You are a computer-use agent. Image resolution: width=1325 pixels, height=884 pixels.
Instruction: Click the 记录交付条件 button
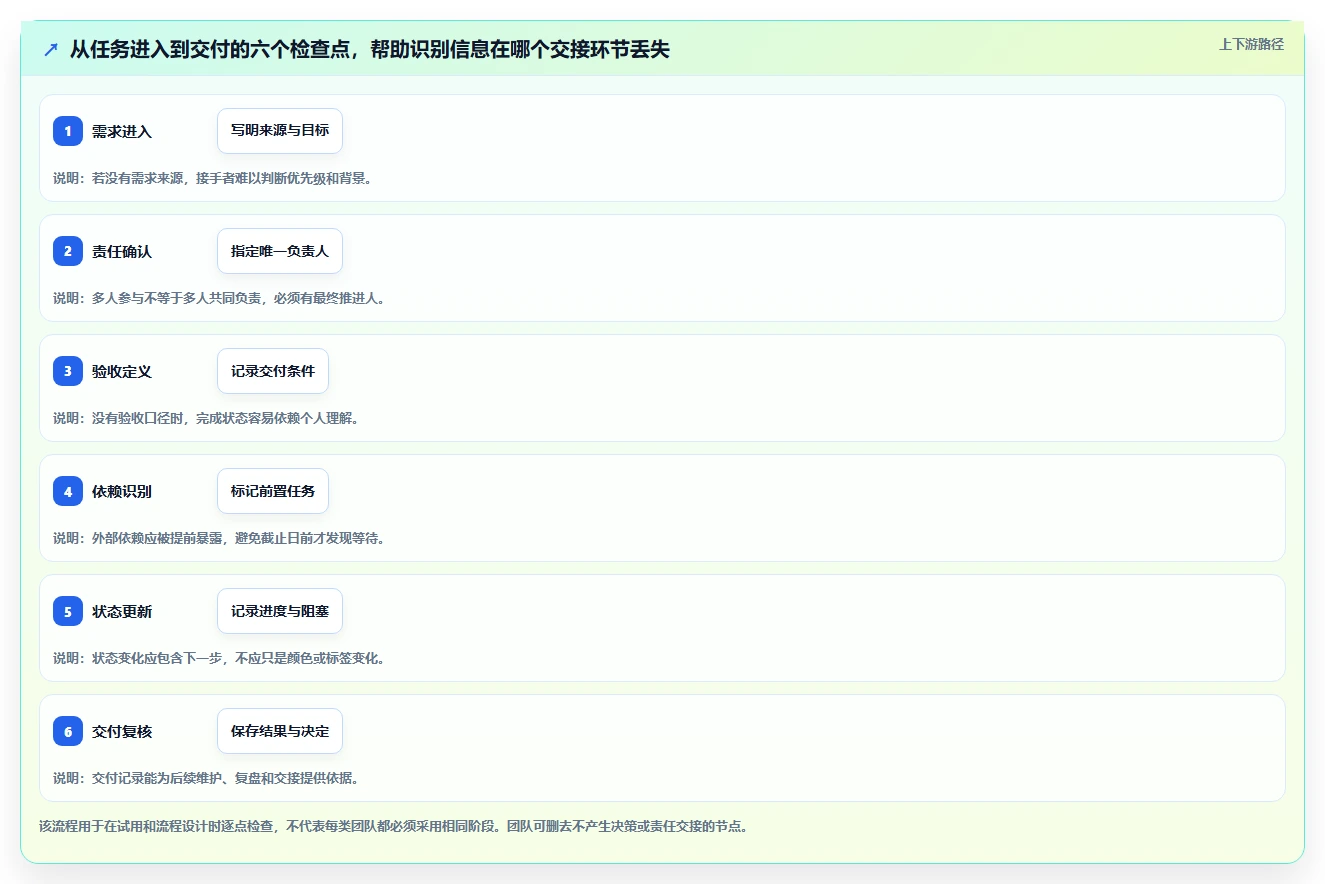coord(273,371)
